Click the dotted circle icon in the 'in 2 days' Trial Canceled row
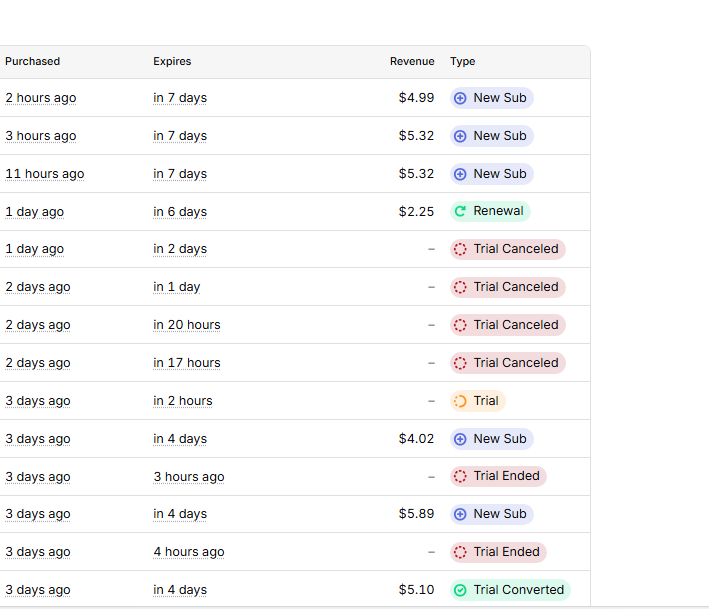709x609 pixels. click(460, 249)
